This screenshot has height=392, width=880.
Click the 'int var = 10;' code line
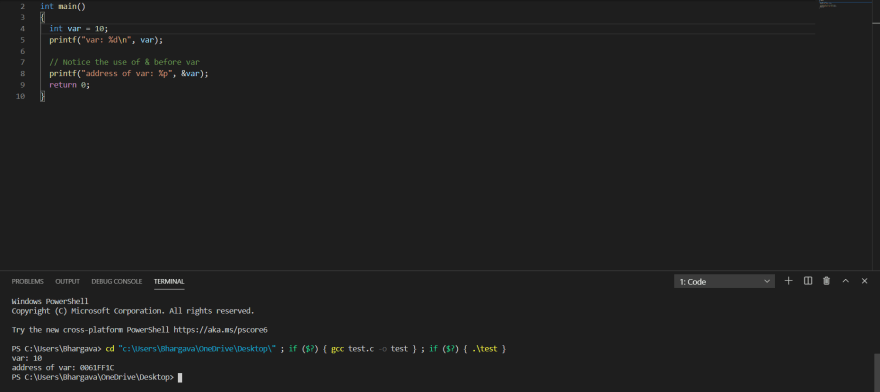pyautogui.click(x=79, y=29)
